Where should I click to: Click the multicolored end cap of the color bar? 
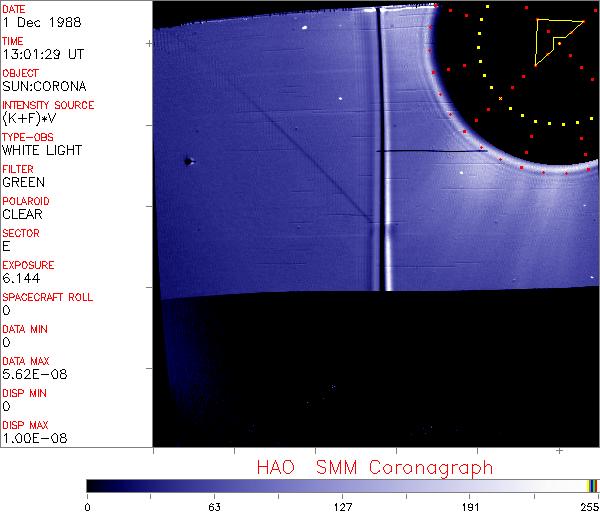tap(592, 485)
